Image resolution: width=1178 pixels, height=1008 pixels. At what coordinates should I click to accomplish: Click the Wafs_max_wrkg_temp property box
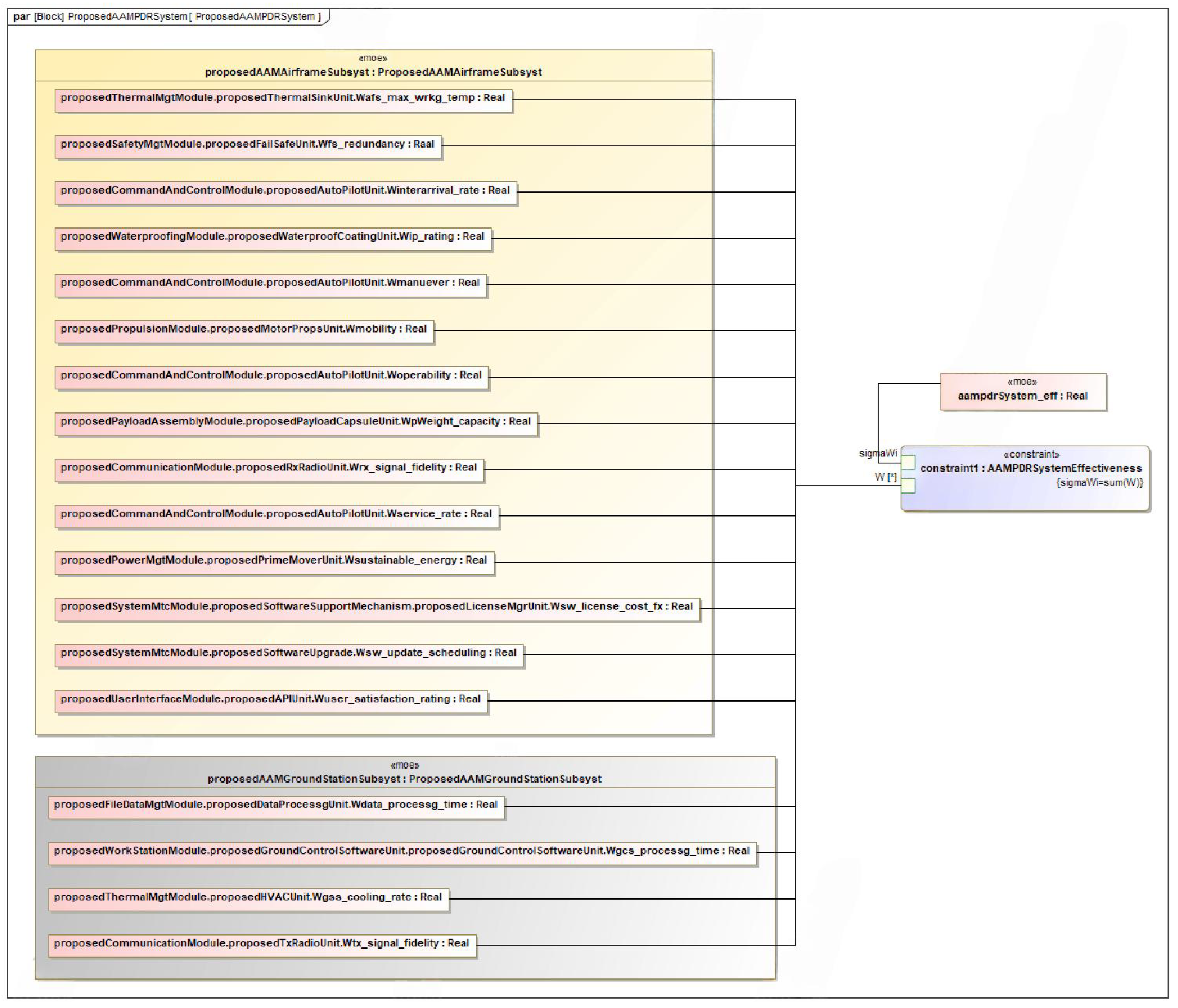[283, 101]
